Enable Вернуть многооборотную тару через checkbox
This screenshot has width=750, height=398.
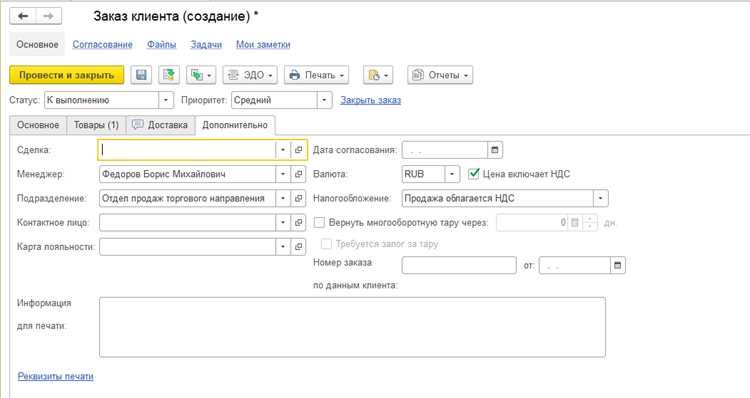pyautogui.click(x=319, y=222)
